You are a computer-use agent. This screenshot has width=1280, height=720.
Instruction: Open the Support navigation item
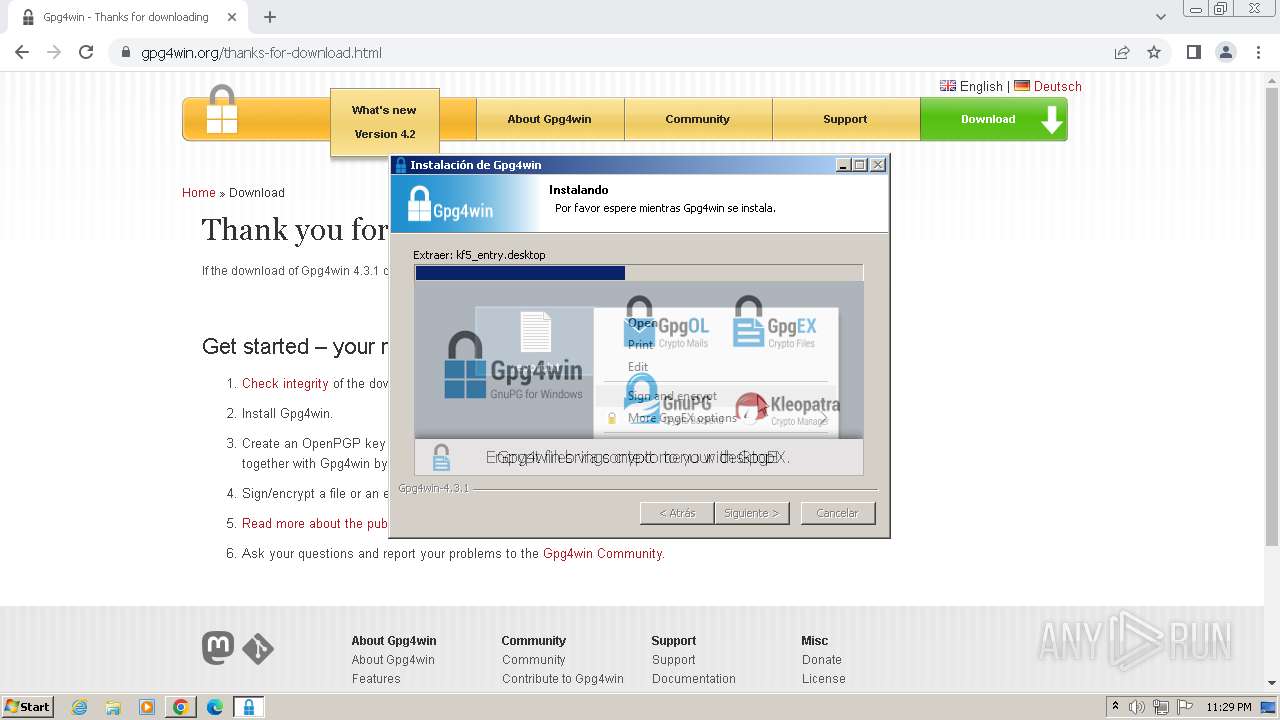point(845,119)
